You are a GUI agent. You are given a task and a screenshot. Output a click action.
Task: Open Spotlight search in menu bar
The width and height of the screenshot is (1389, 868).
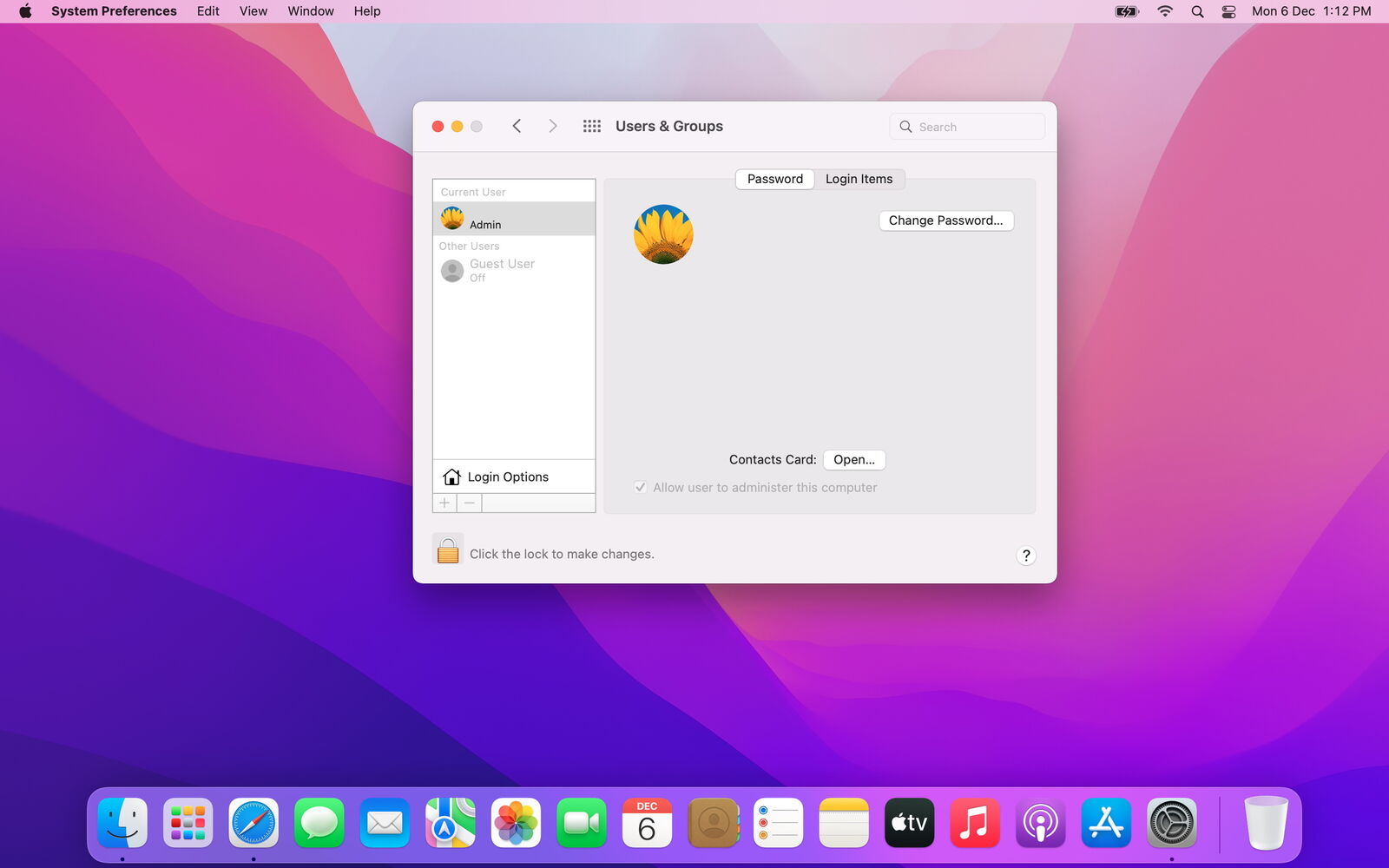pyautogui.click(x=1197, y=11)
